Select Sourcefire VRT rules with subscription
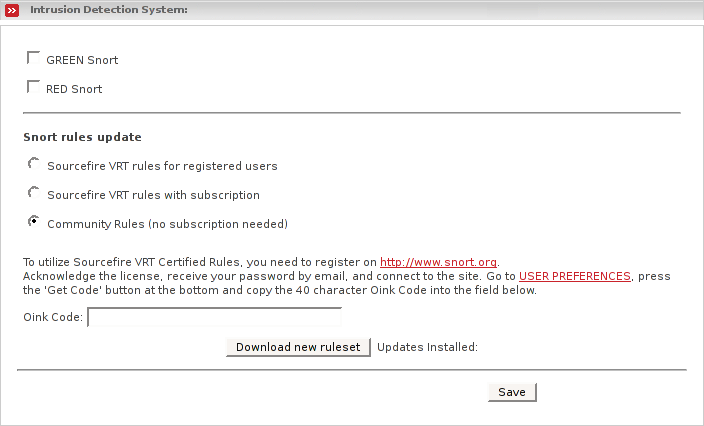 tap(34, 193)
